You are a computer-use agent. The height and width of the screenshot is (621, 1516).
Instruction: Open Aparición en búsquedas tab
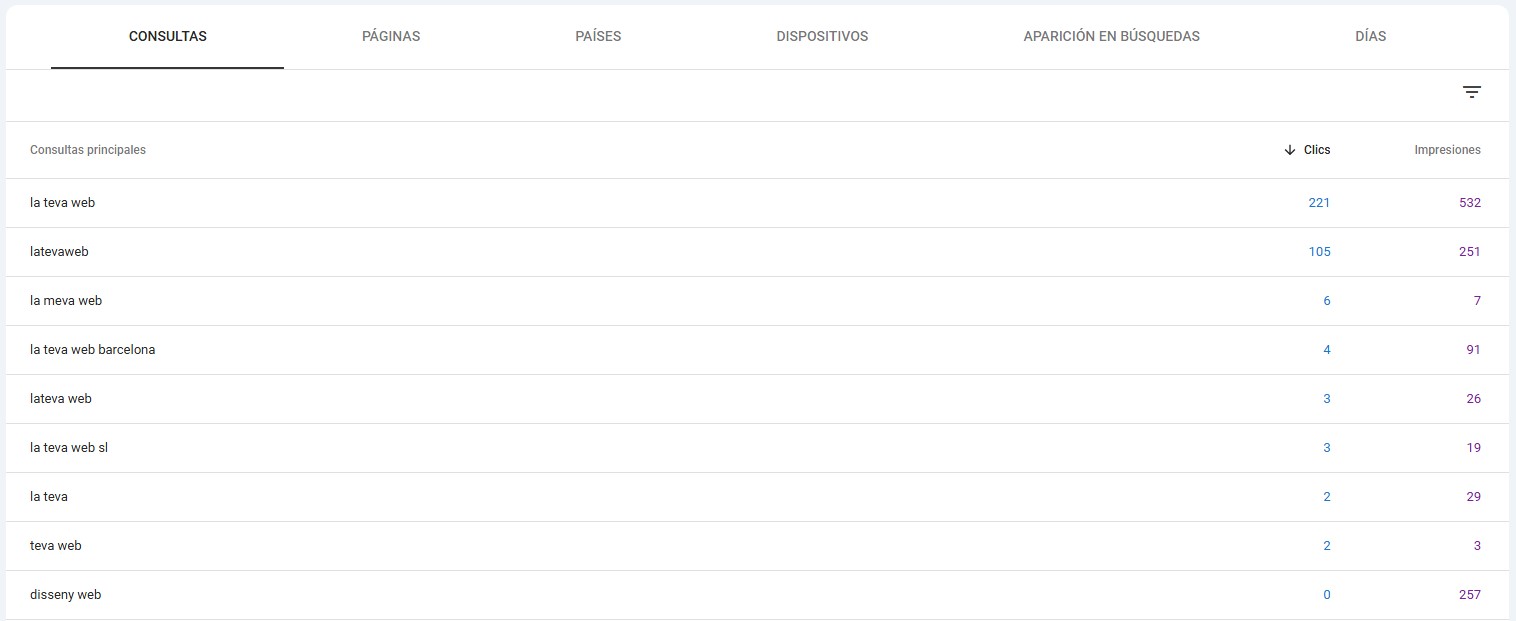(1111, 36)
